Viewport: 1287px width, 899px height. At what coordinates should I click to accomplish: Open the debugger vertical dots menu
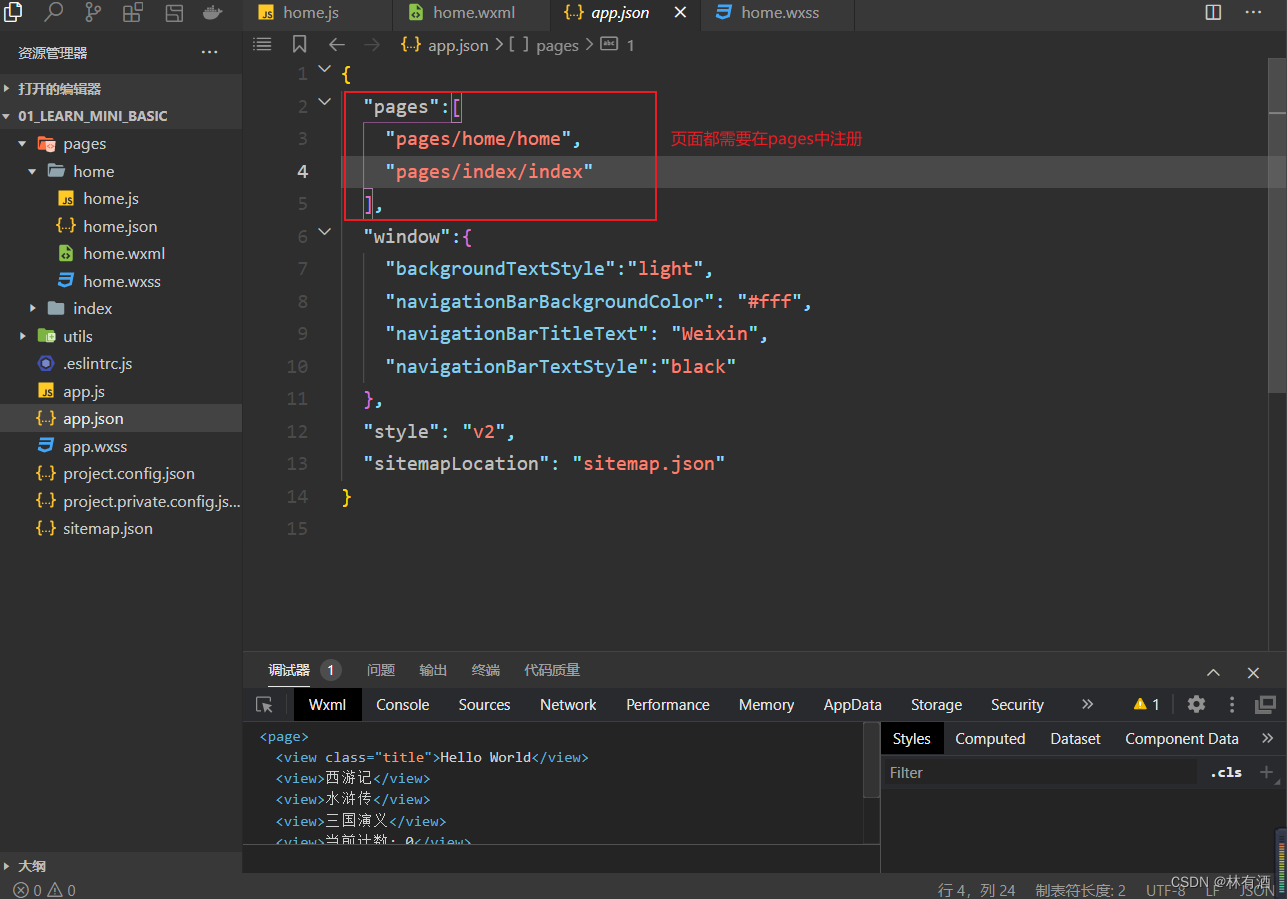coord(1232,704)
